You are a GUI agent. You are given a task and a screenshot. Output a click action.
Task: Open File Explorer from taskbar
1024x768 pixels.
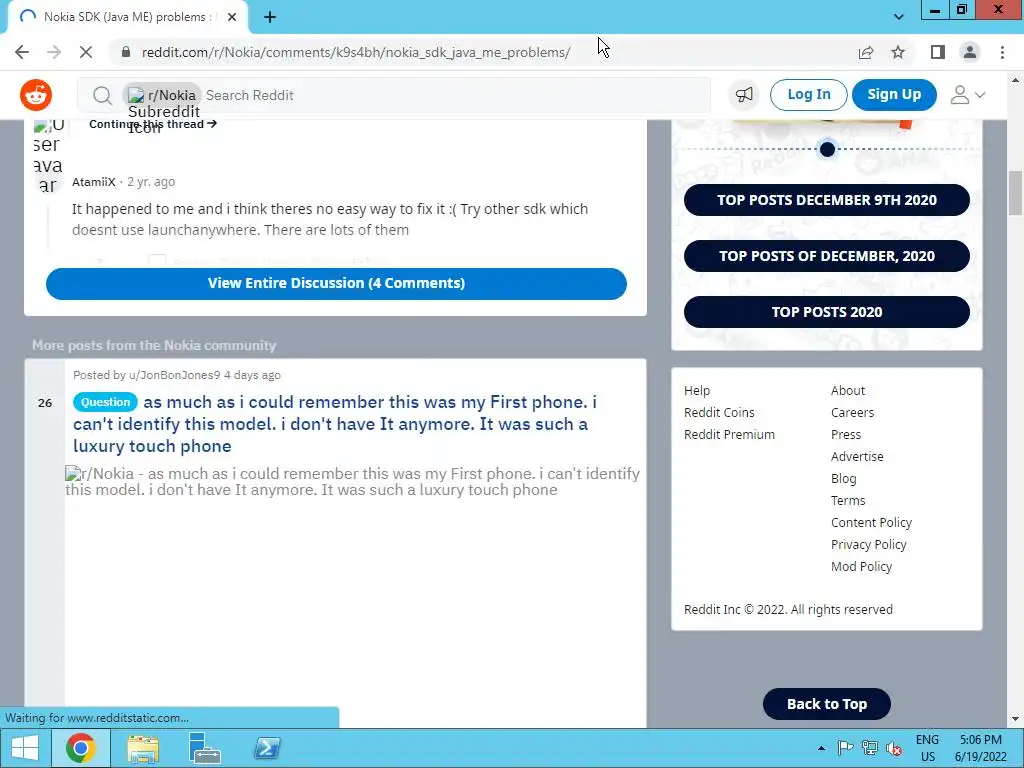(x=143, y=748)
